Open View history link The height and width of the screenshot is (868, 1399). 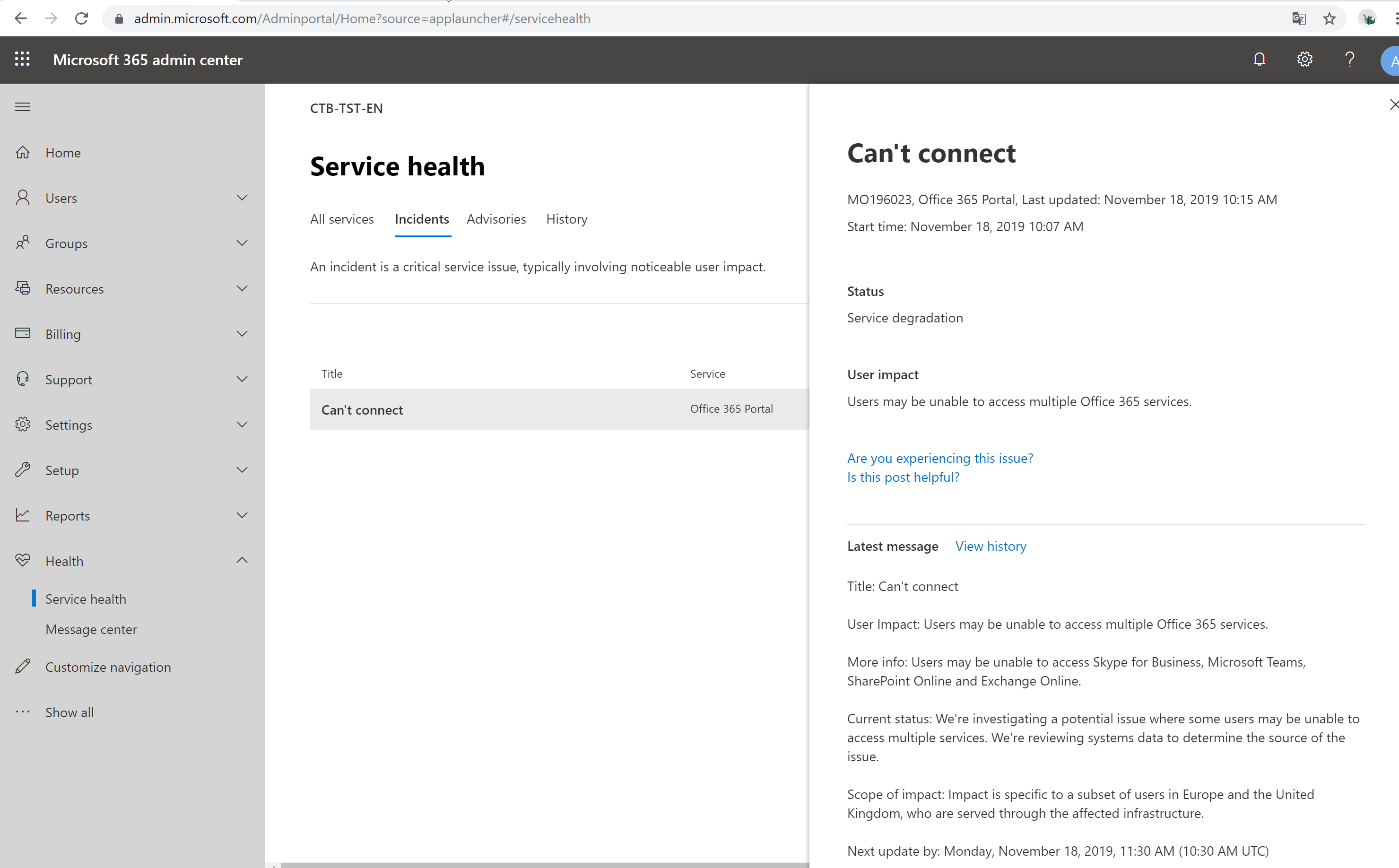point(991,546)
